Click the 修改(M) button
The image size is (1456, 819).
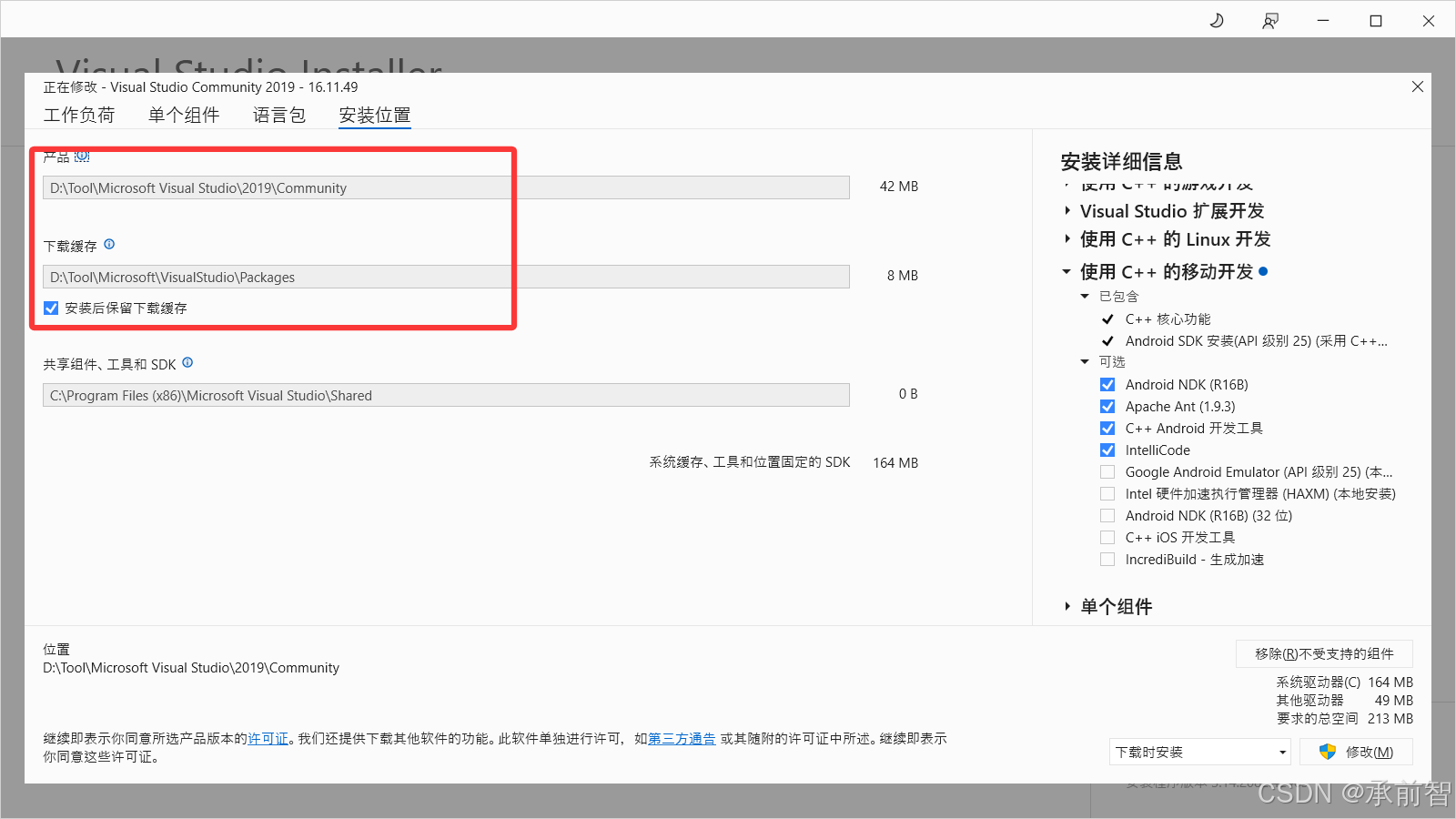click(x=1356, y=752)
